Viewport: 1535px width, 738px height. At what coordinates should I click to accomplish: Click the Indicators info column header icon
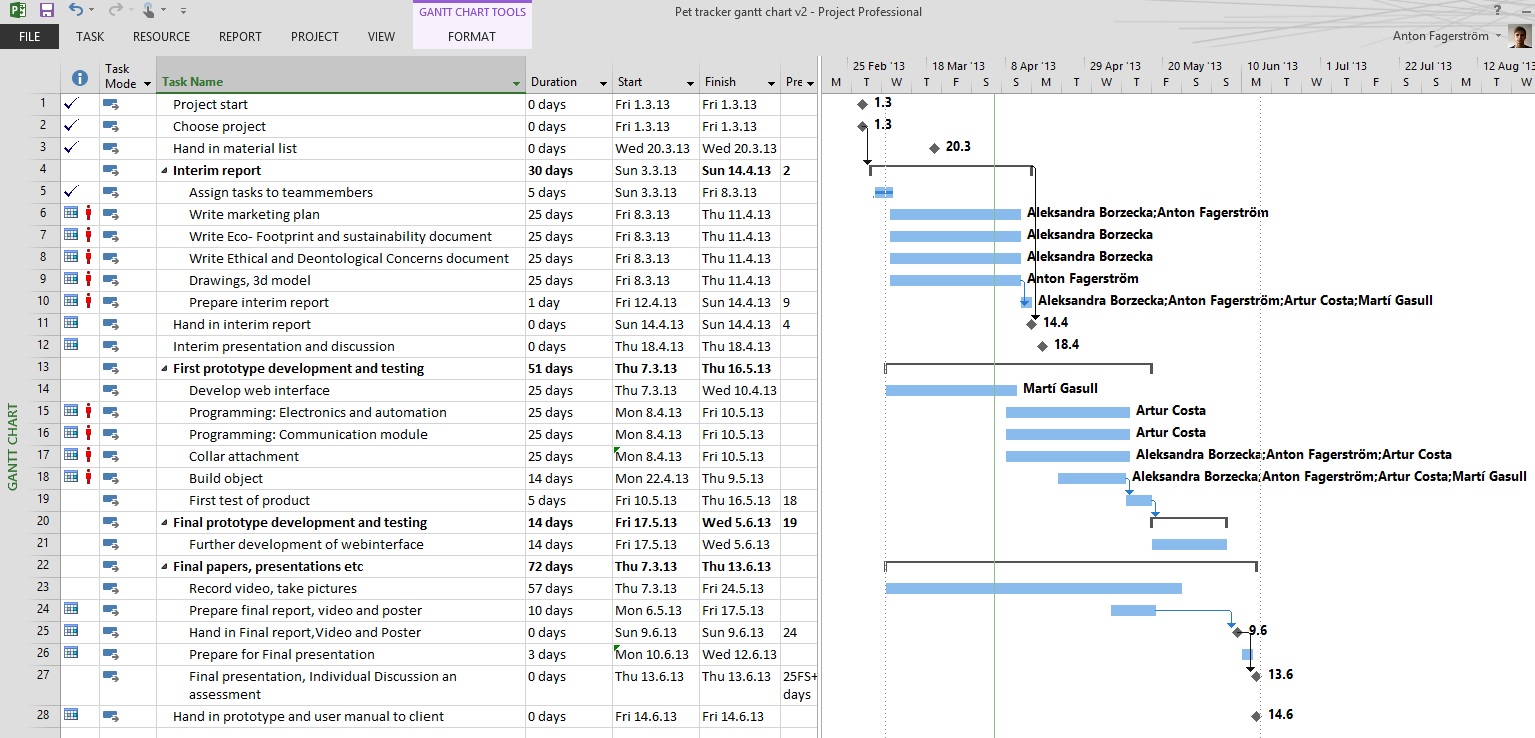click(80, 78)
